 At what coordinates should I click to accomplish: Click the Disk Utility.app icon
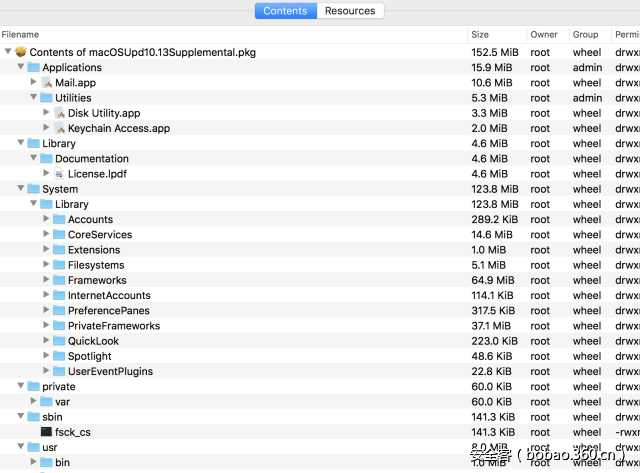pyautogui.click(x=60, y=113)
